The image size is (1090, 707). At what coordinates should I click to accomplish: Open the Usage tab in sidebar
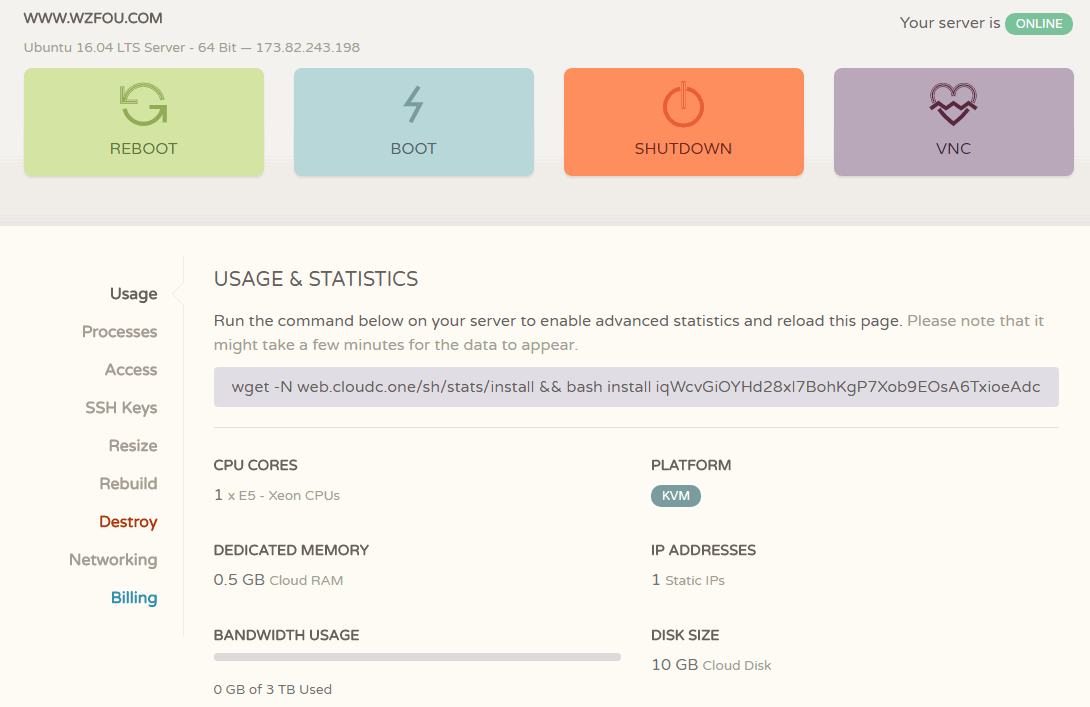click(133, 294)
